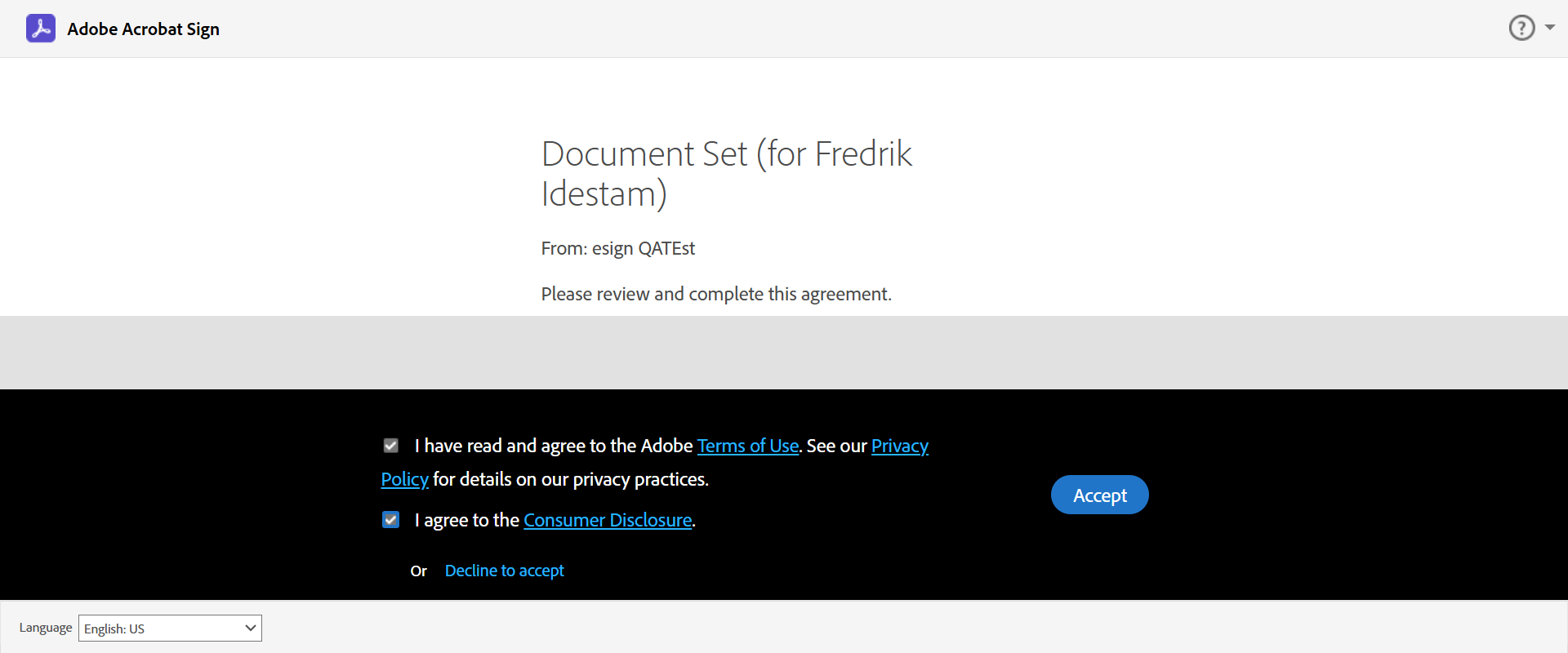Select the 'Document Set (for Fredrik Idestam)' heading

[726, 173]
